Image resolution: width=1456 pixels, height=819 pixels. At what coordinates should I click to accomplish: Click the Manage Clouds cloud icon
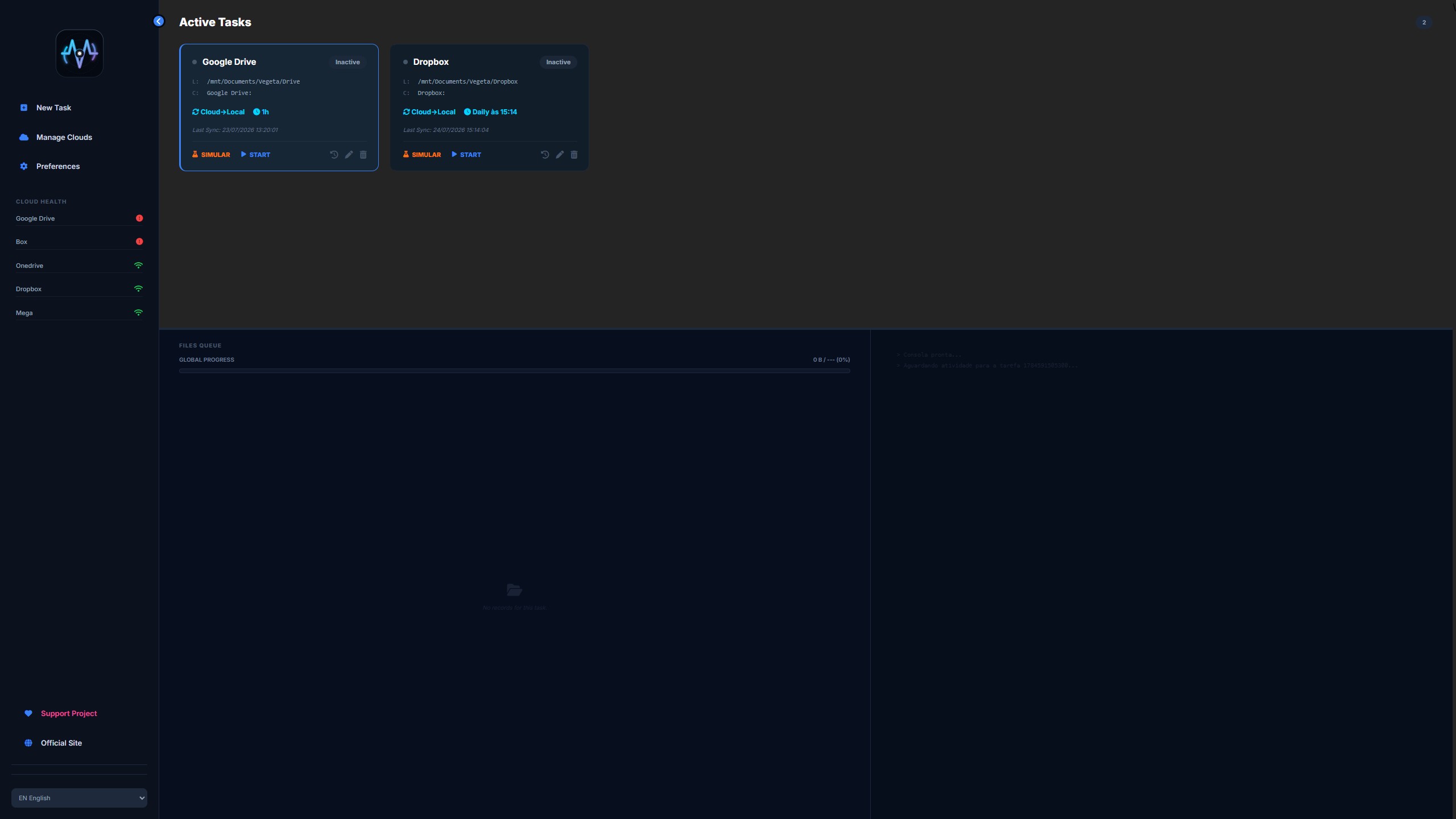pyautogui.click(x=24, y=137)
